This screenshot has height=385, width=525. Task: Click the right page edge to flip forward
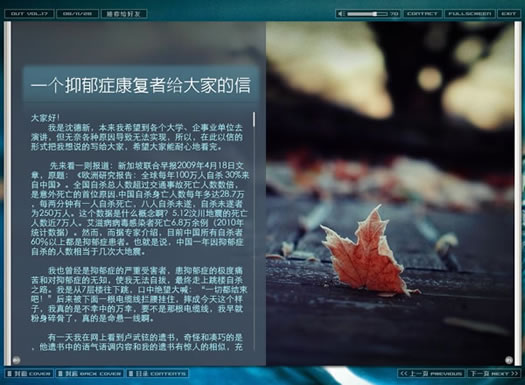[518, 194]
